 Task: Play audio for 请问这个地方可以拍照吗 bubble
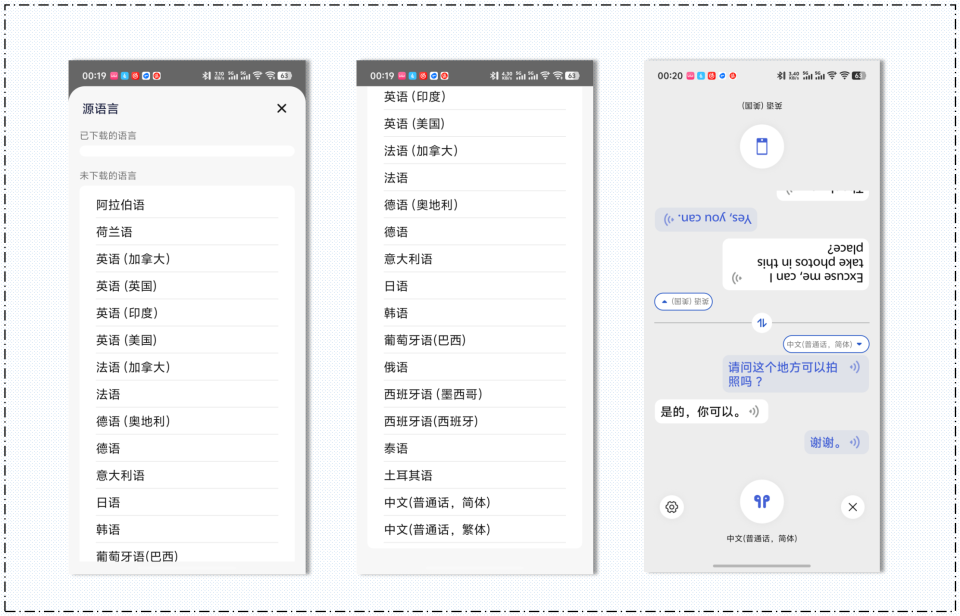coord(855,367)
